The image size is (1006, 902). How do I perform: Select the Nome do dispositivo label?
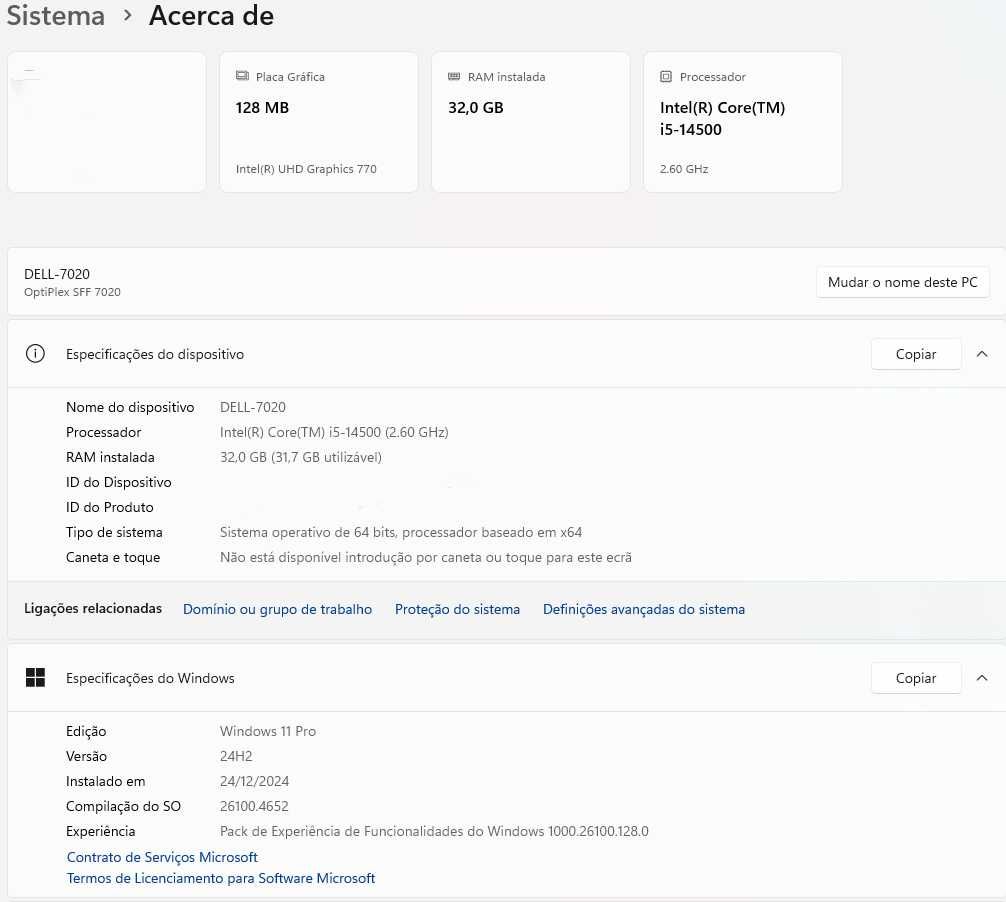[x=130, y=407]
